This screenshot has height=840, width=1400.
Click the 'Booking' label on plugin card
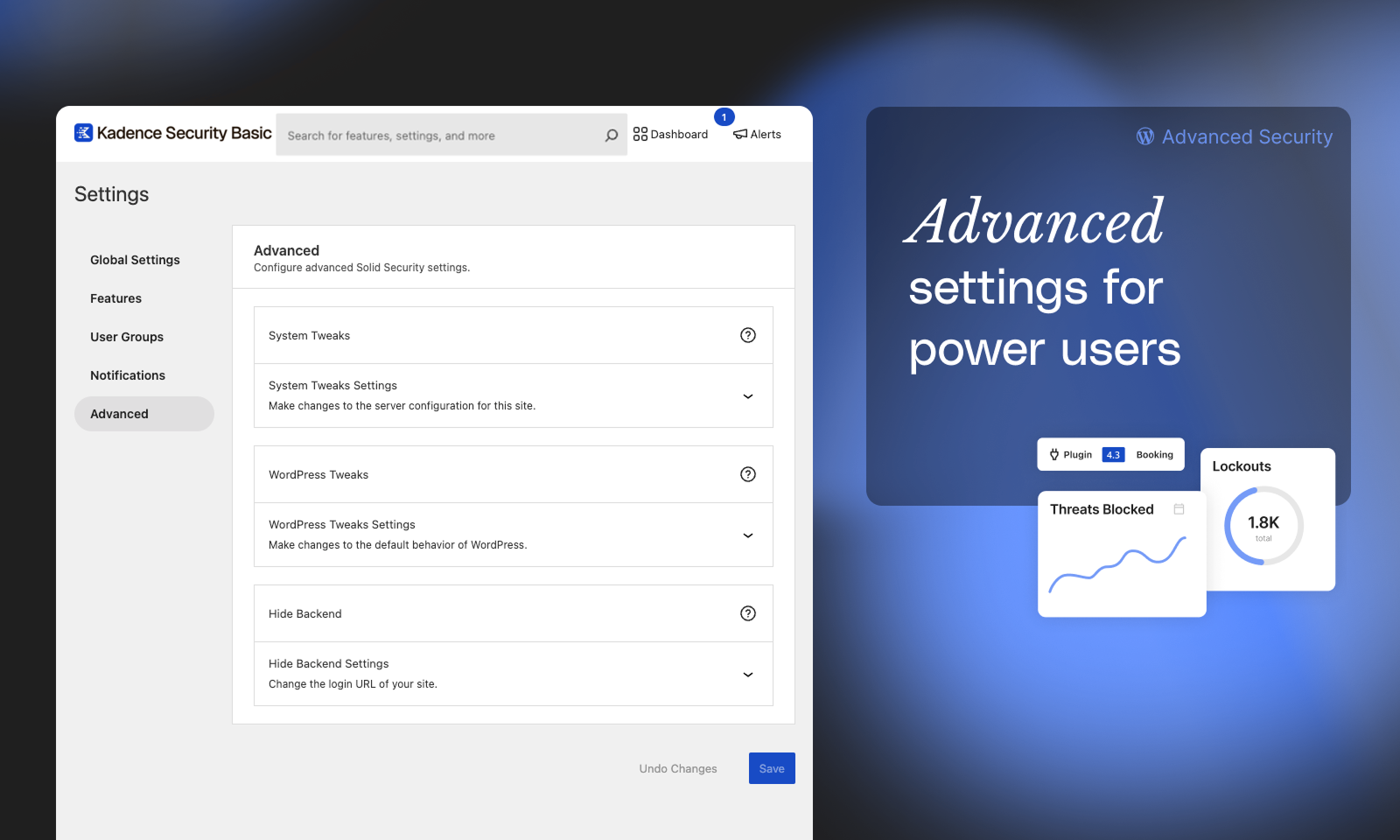tap(1155, 455)
